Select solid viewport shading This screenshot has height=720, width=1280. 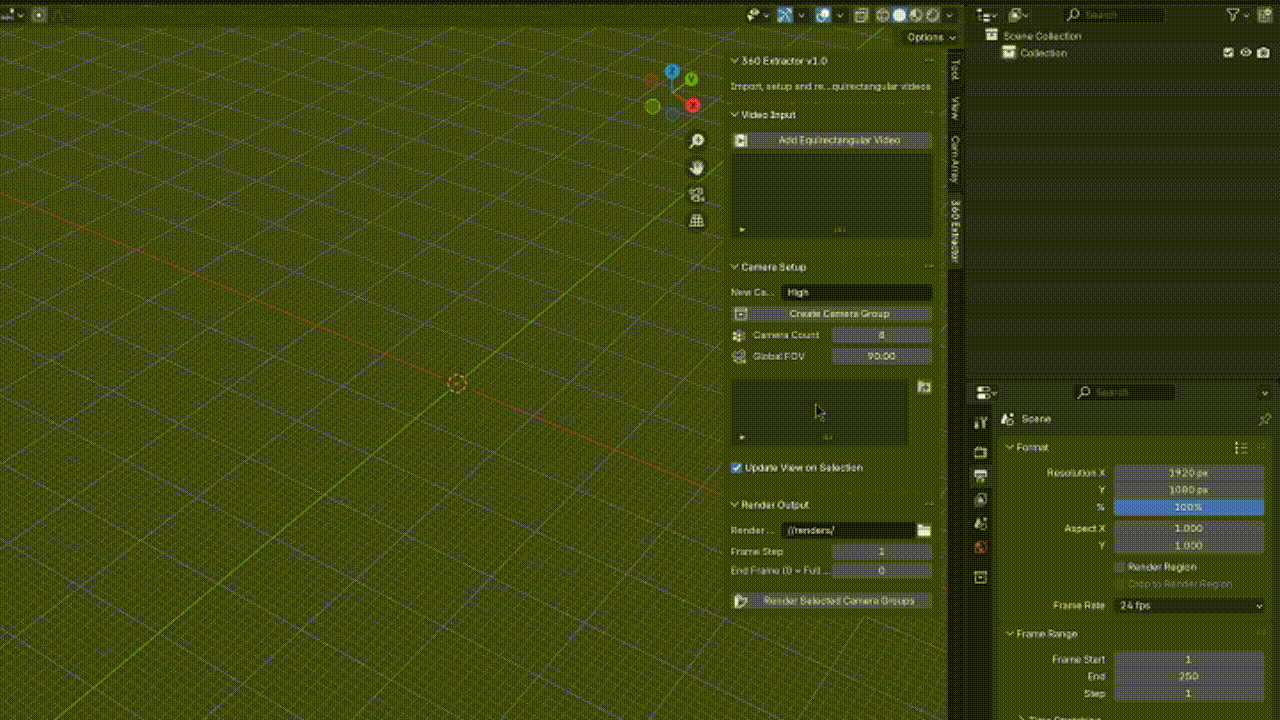pos(899,15)
